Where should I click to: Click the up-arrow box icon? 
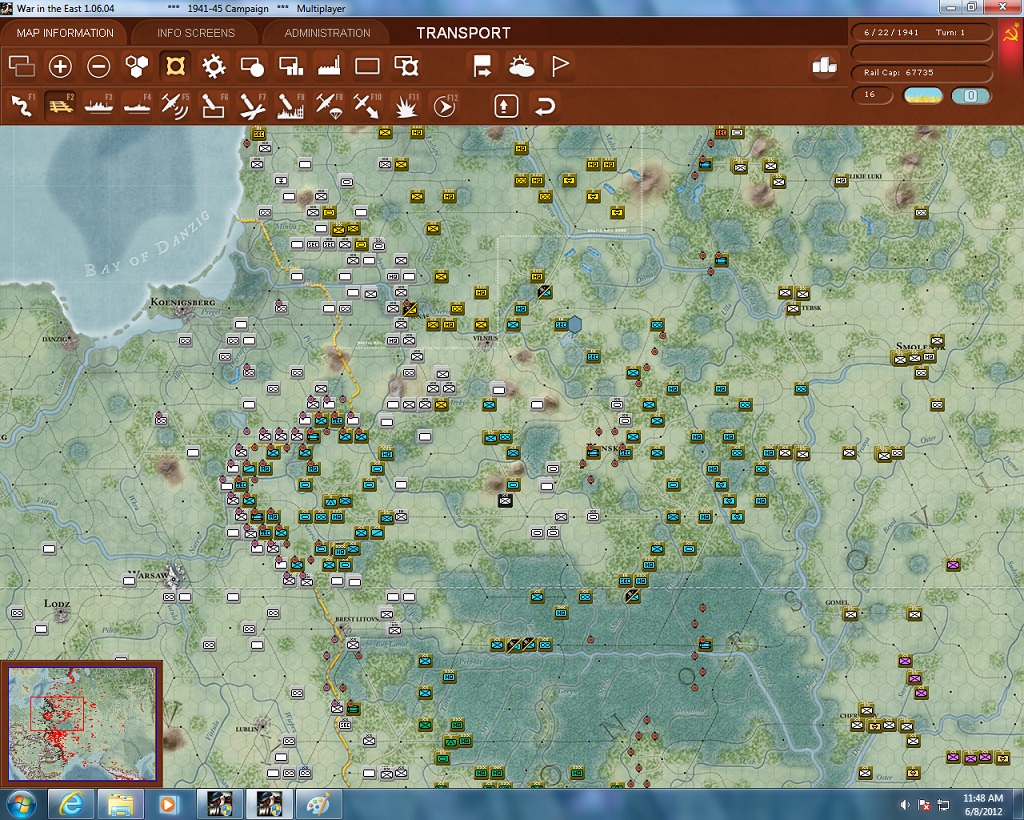(x=506, y=106)
